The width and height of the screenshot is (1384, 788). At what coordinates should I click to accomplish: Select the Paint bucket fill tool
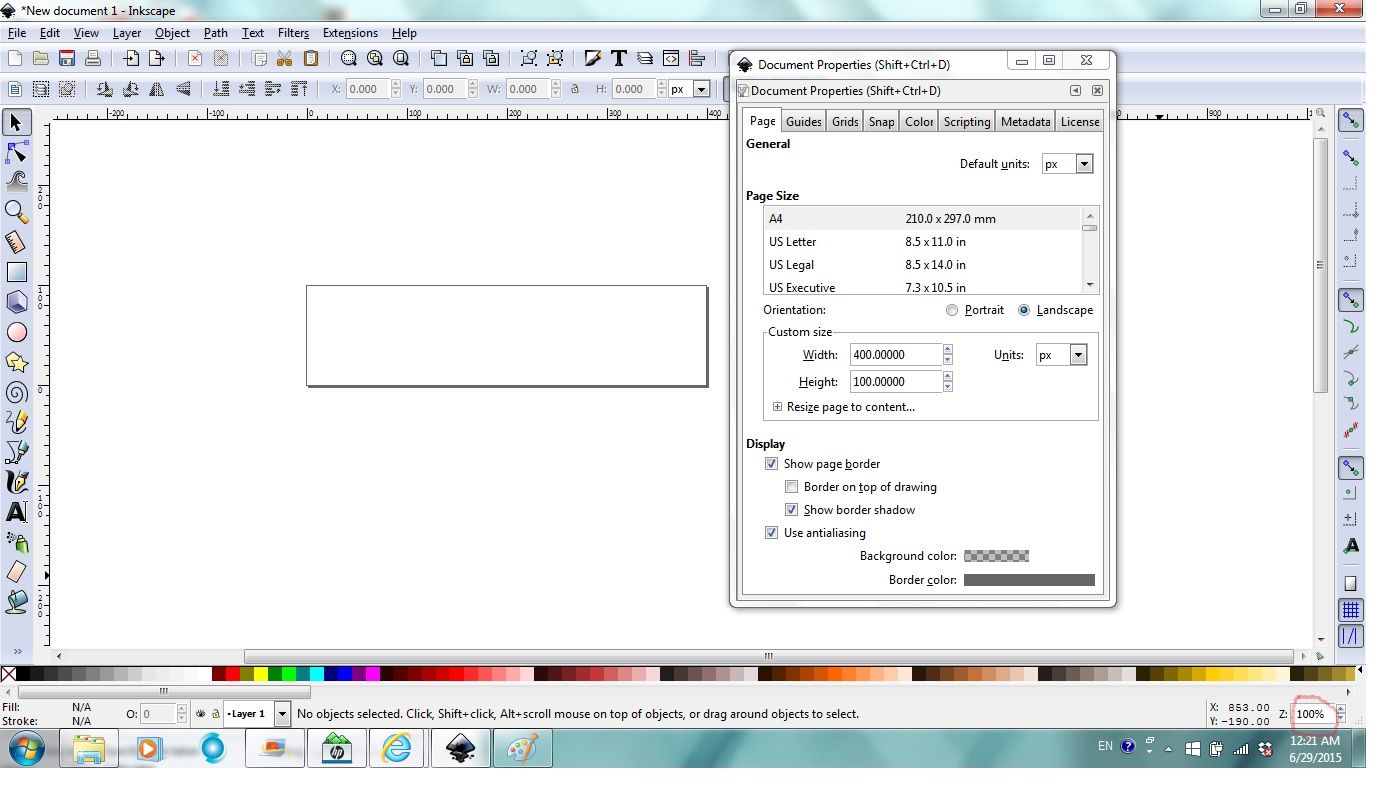17,602
